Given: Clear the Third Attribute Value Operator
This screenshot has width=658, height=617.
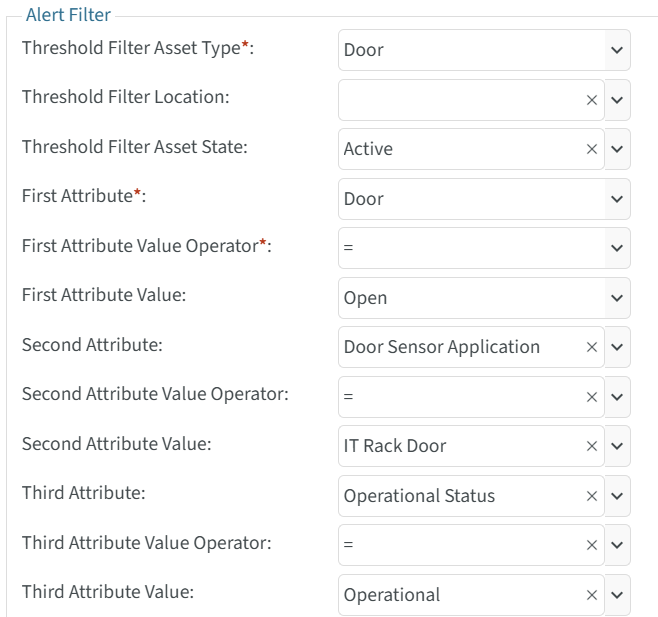Looking at the screenshot, I should (591, 545).
